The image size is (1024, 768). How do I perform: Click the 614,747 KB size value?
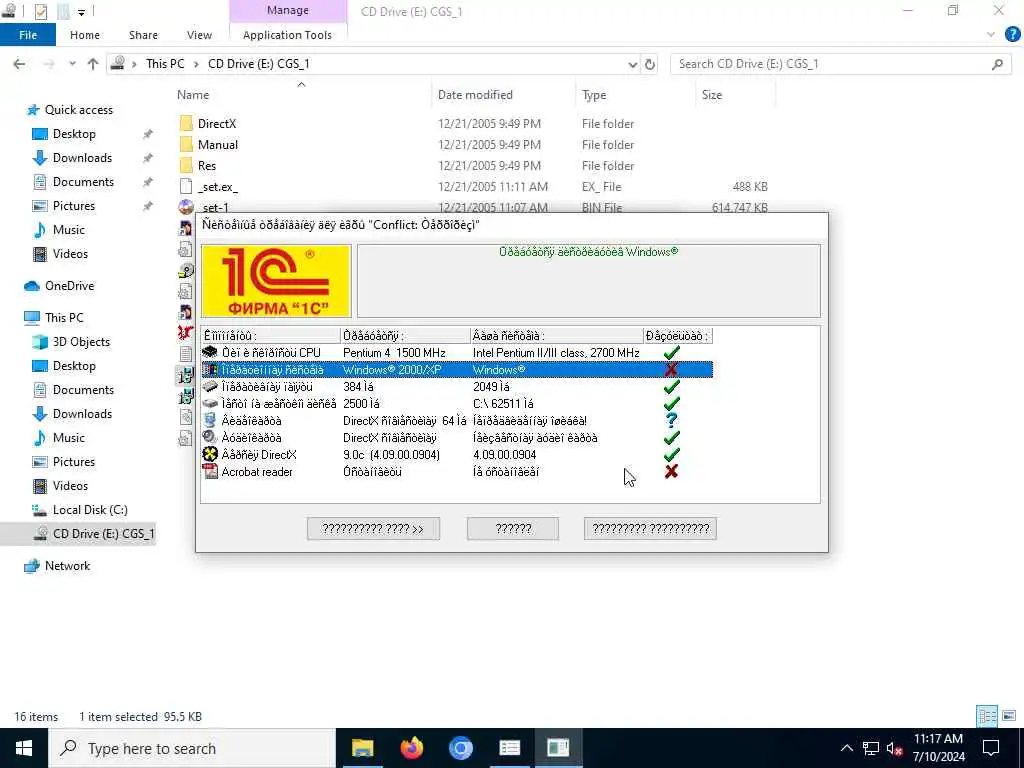[x=739, y=207]
